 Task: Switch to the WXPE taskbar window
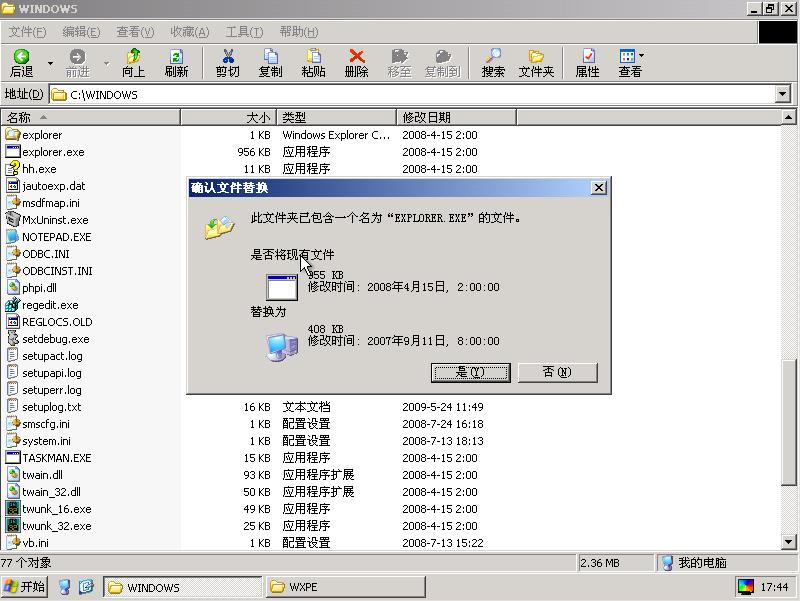point(345,587)
